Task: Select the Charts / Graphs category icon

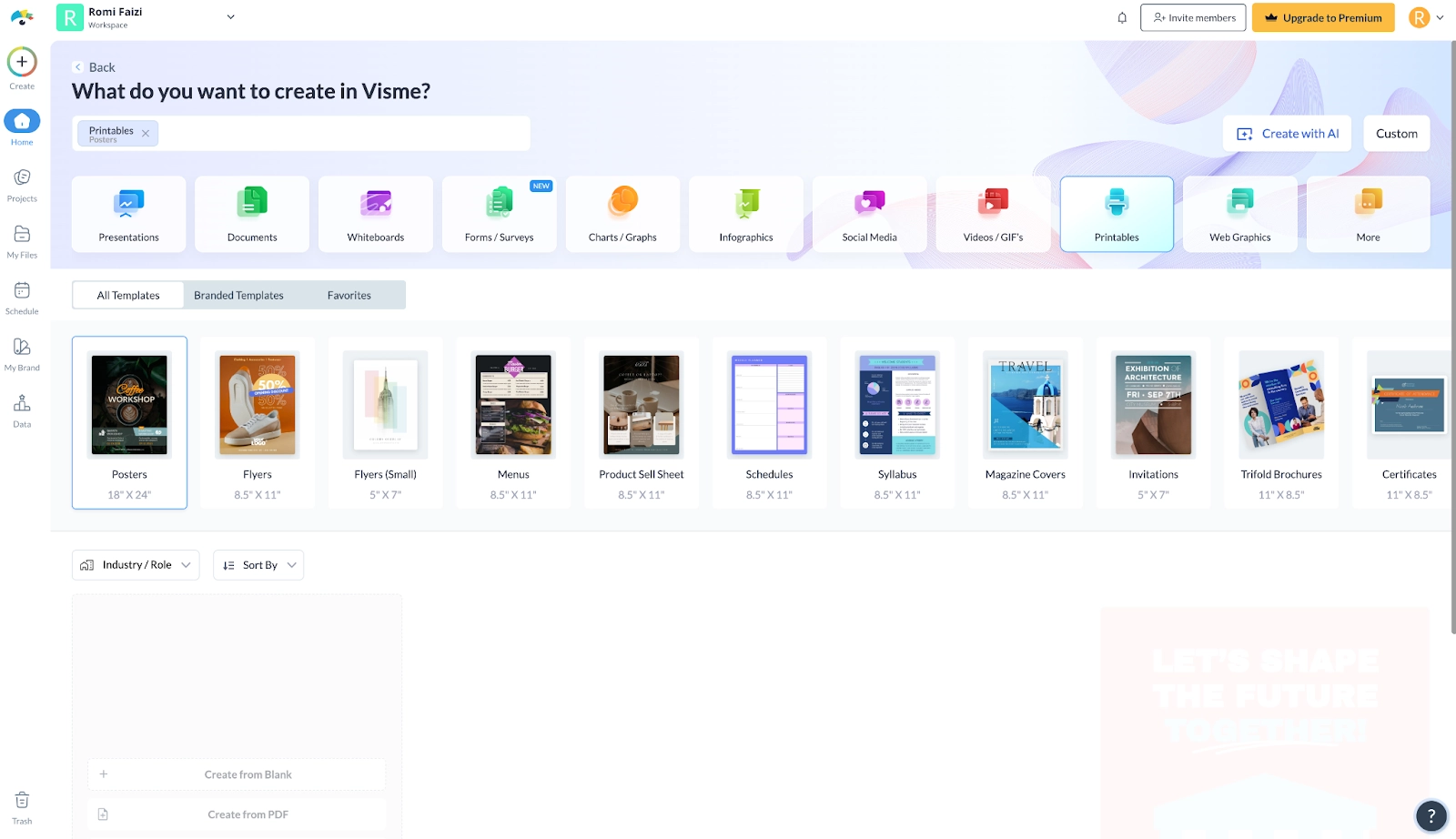Action: pos(622,213)
